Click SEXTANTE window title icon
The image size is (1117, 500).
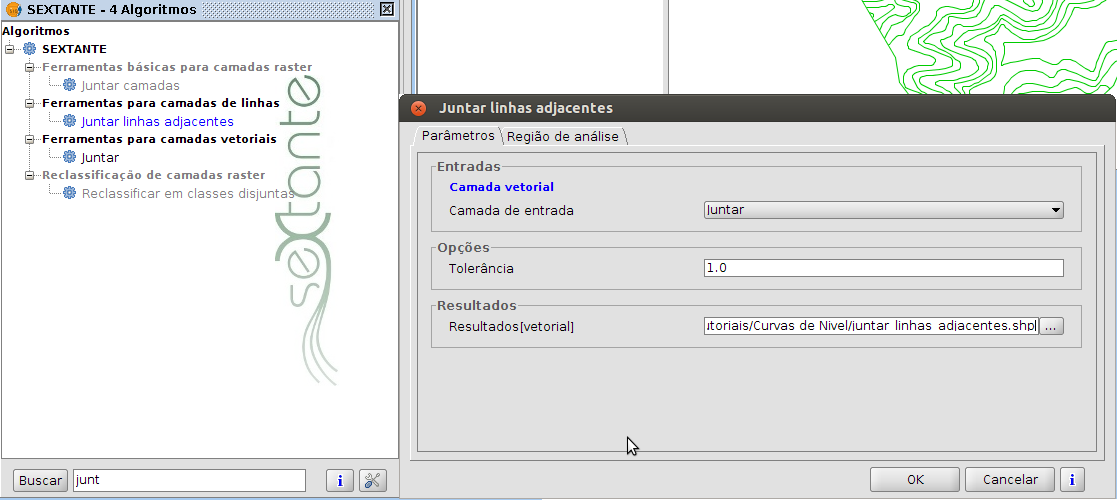(x=13, y=9)
